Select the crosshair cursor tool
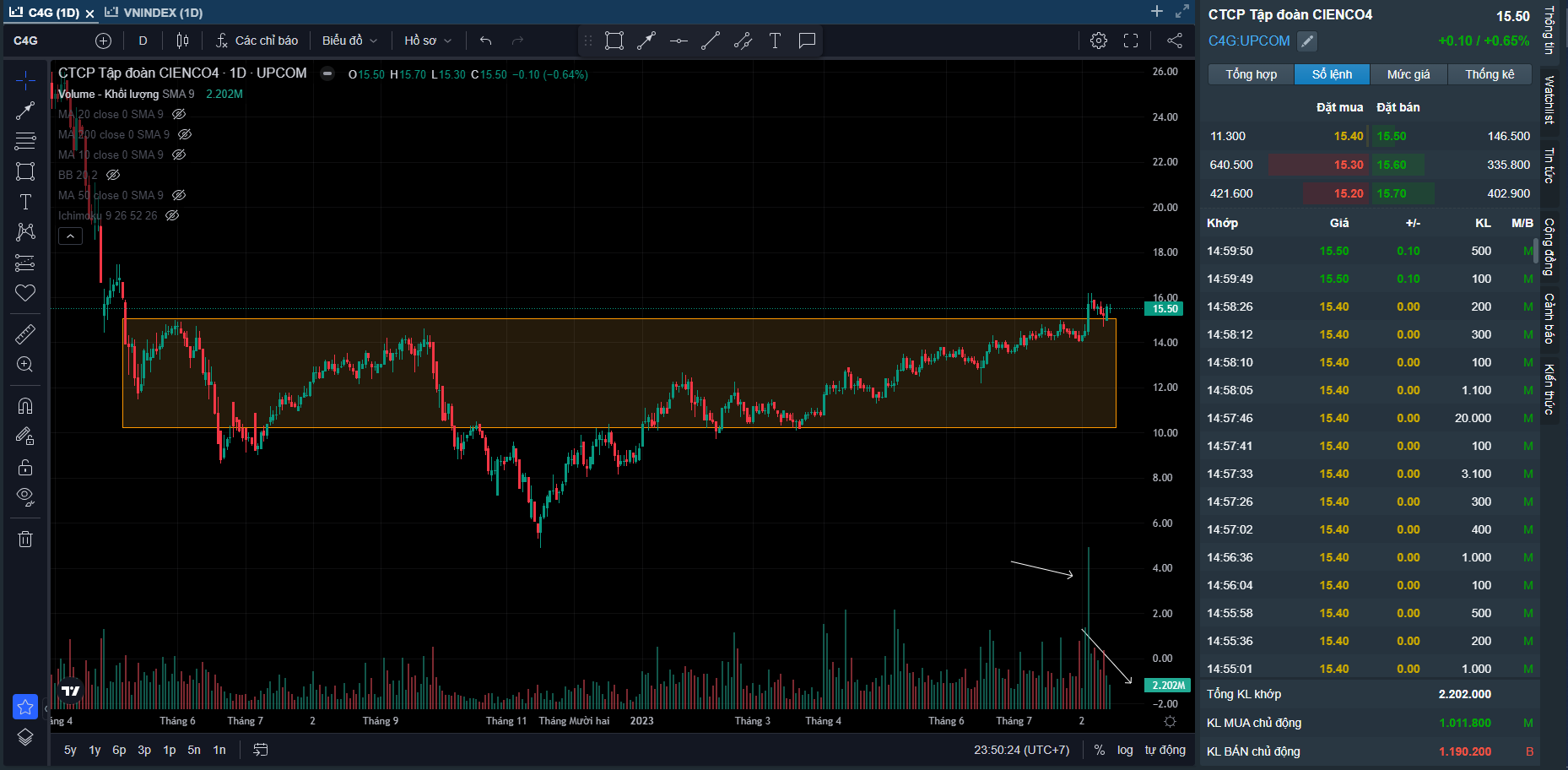Viewport: 1568px width, 770px height. (x=25, y=80)
